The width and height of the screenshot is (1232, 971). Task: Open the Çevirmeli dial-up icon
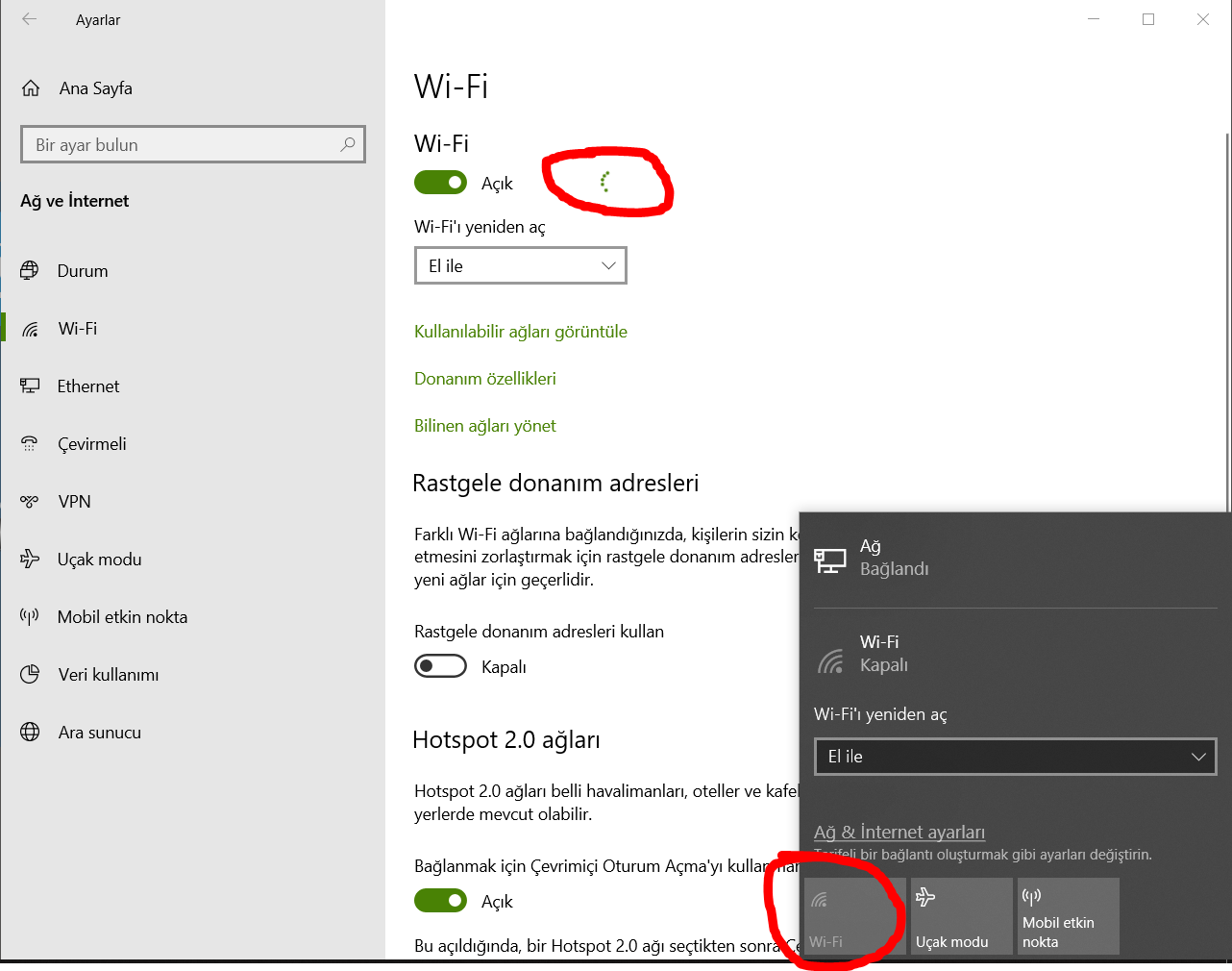tap(30, 443)
